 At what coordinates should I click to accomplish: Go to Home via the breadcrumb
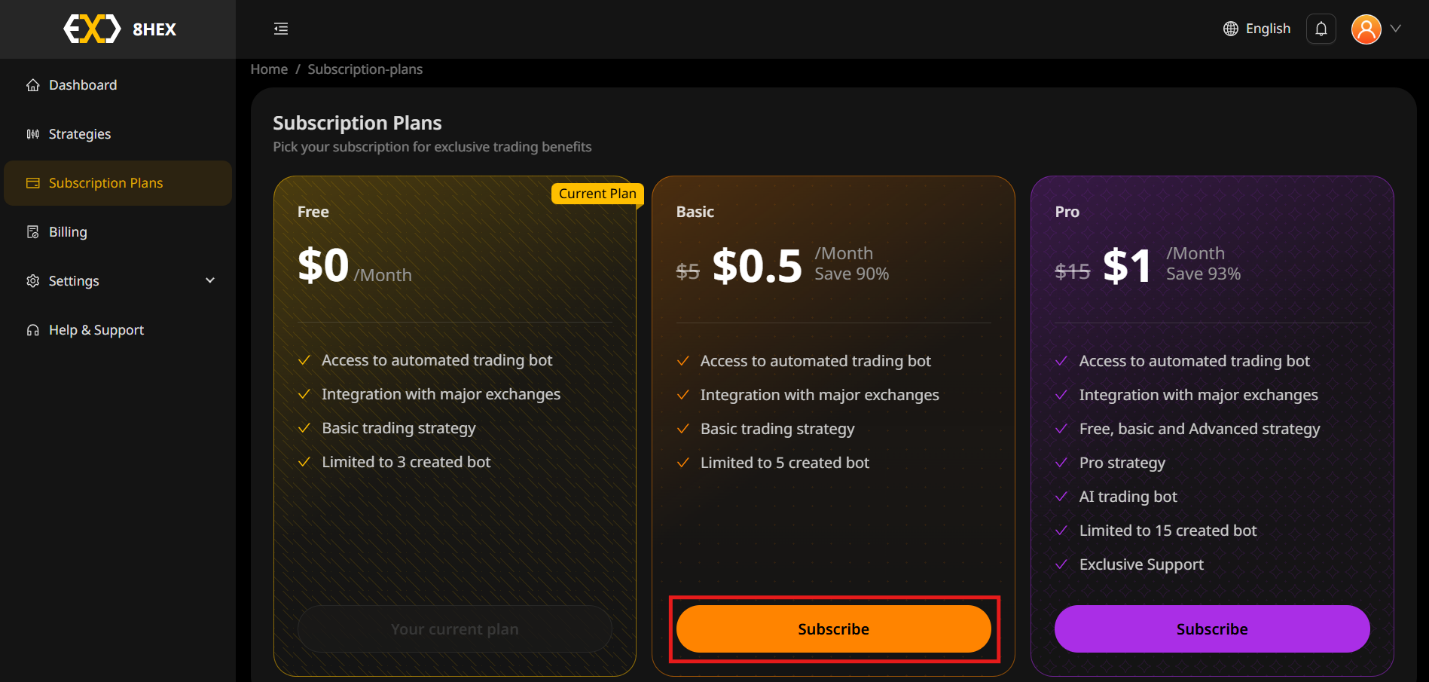click(x=269, y=68)
